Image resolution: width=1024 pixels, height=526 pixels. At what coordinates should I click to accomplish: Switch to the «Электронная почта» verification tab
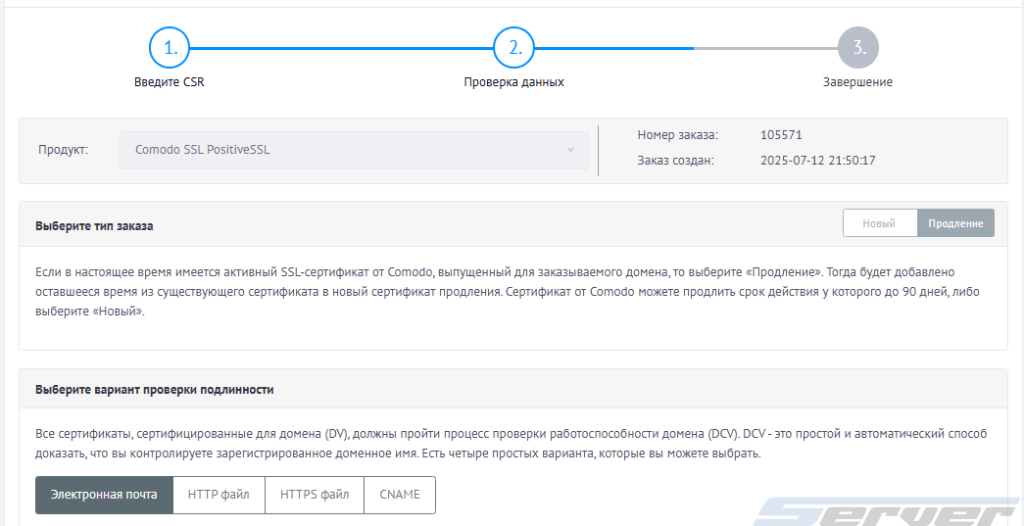click(104, 494)
